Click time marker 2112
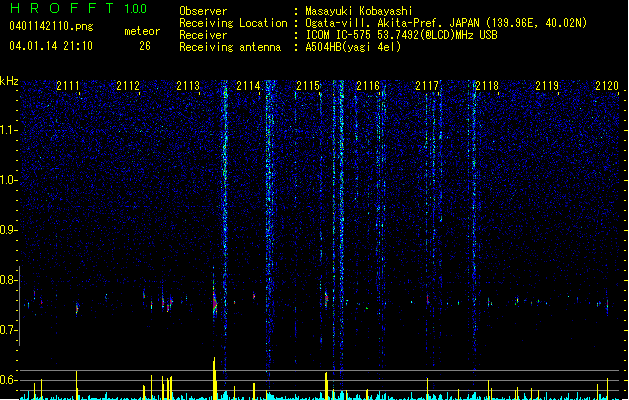This screenshot has width=629, height=400. tap(128, 85)
